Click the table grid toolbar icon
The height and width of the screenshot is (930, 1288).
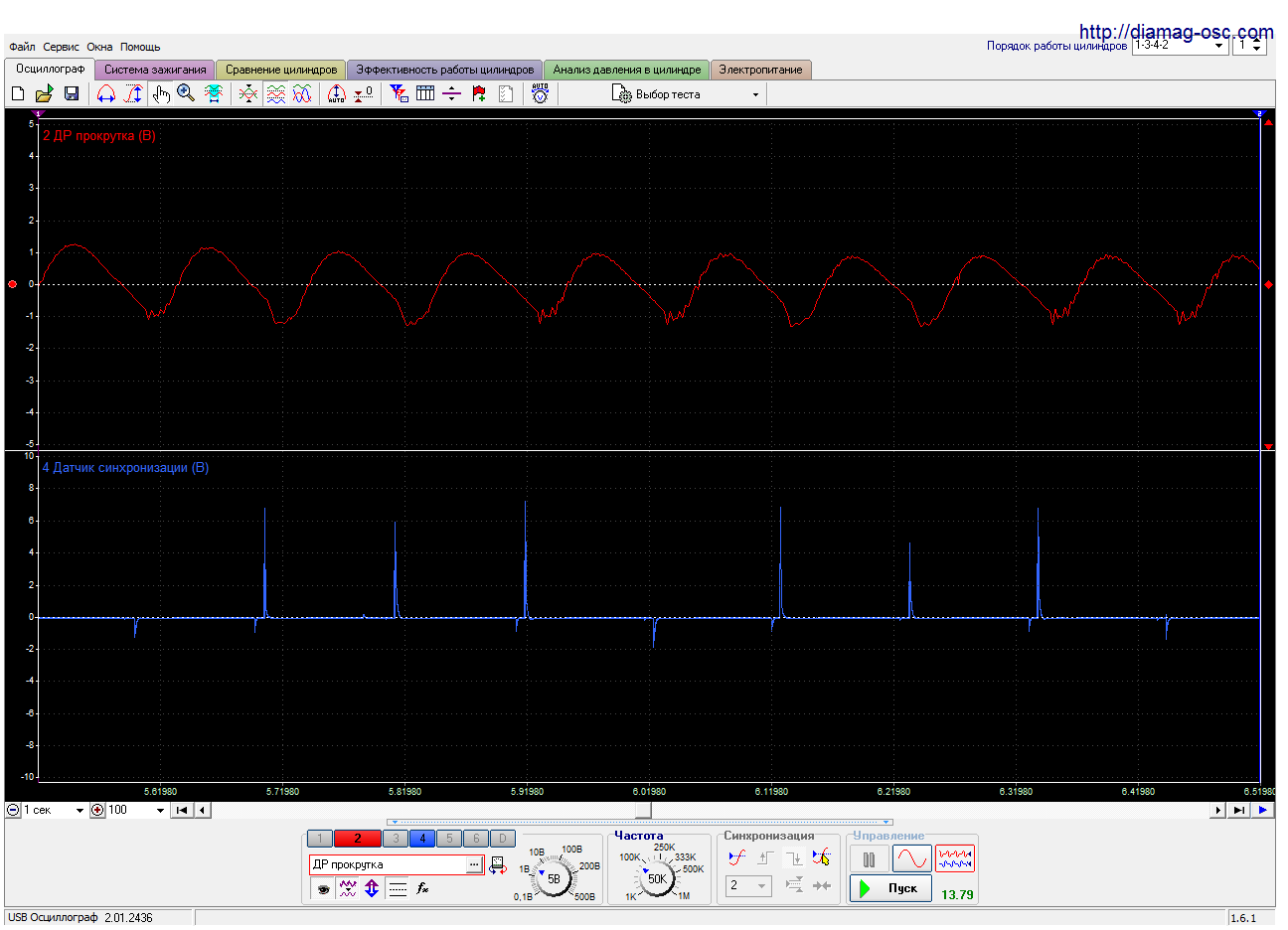tap(425, 93)
